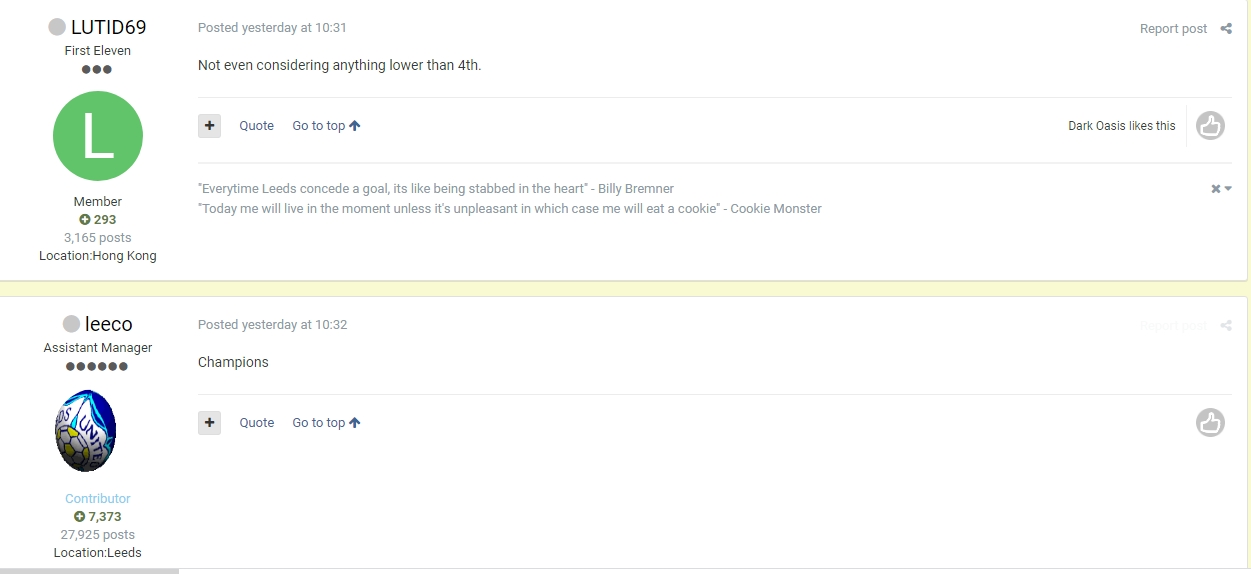1251x574 pixels.
Task: Click the green reputation 293 badge
Action: 98,220
